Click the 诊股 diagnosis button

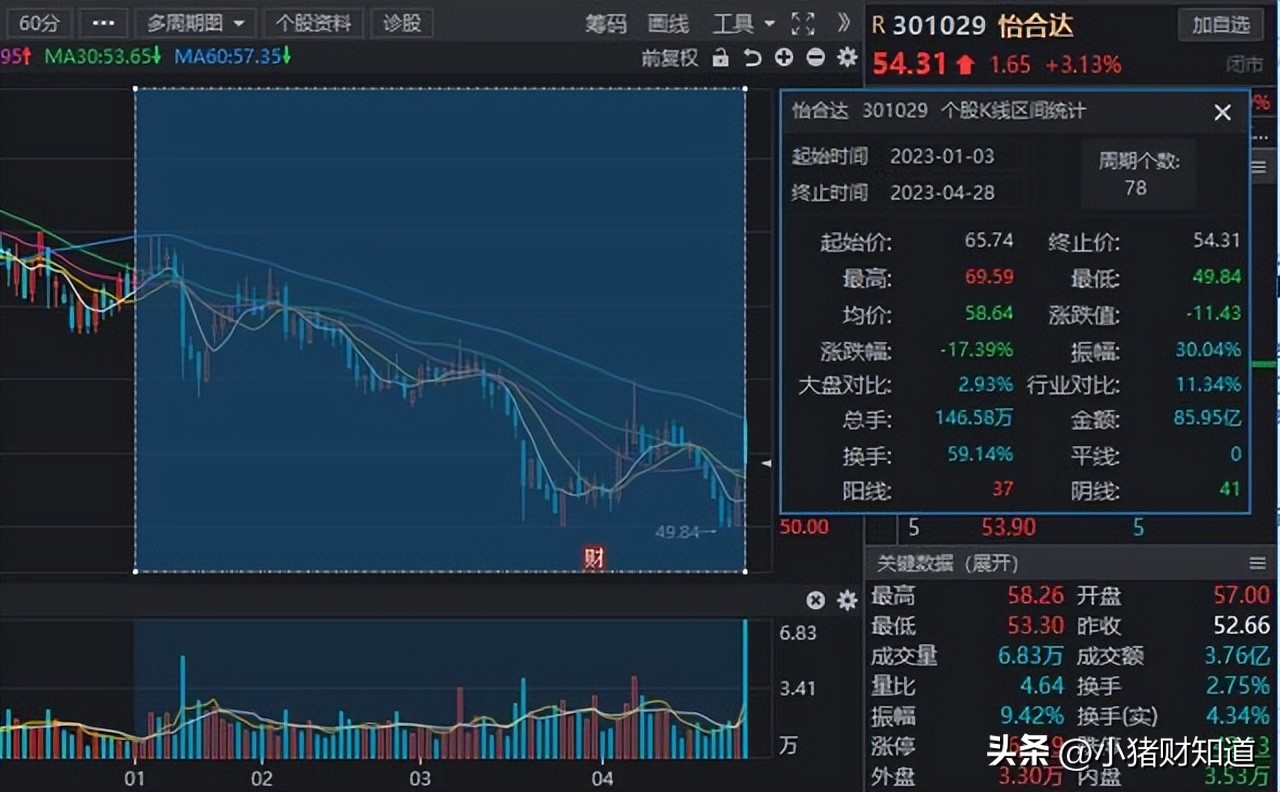coord(402,23)
